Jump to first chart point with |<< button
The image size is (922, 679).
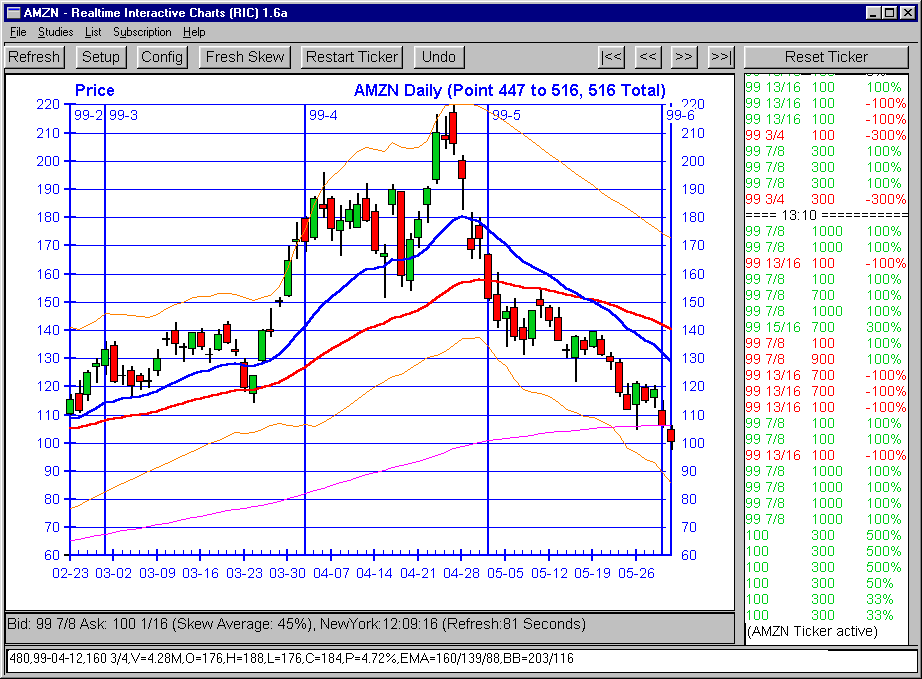click(612, 57)
